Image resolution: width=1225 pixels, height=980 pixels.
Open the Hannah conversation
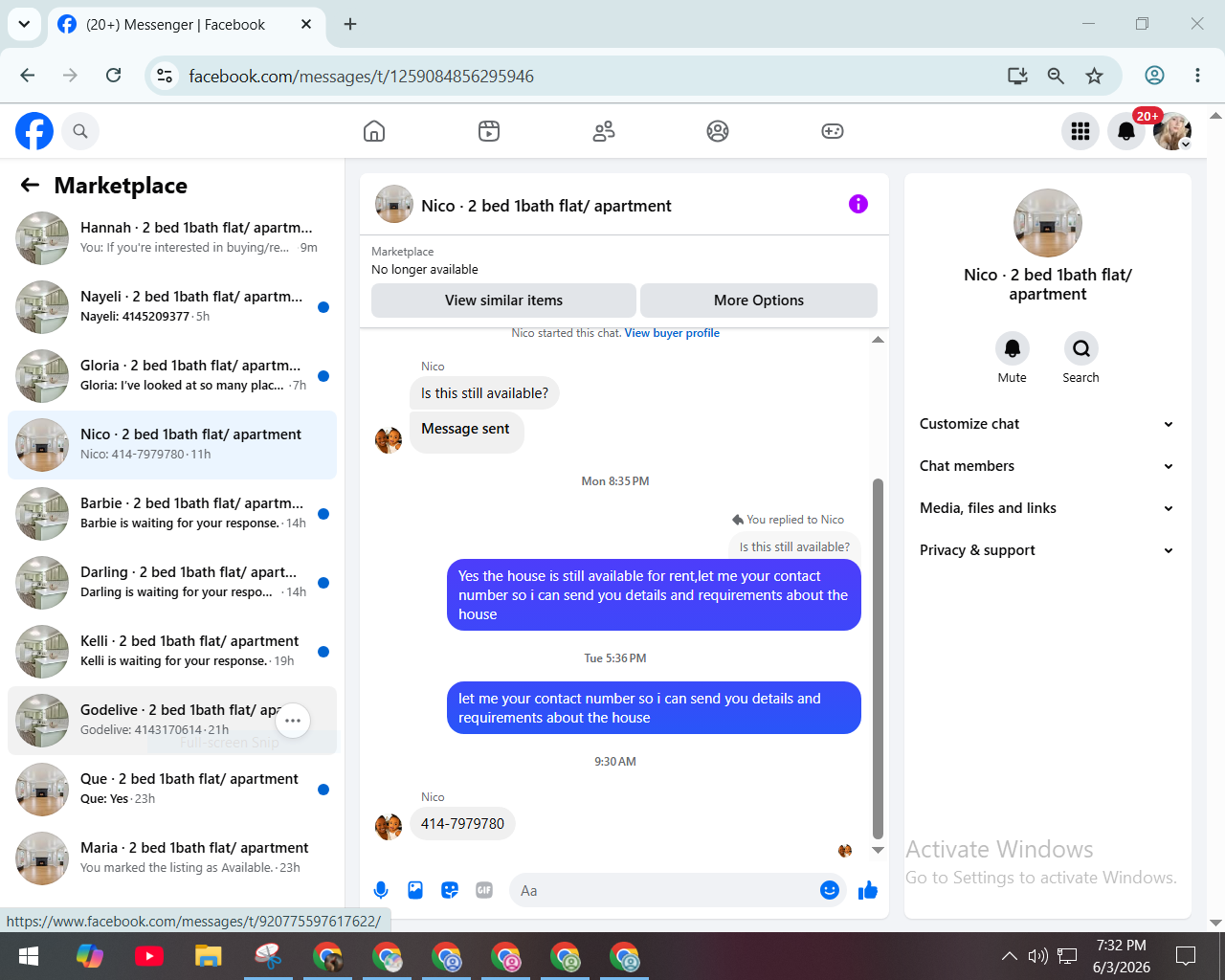coord(172,238)
